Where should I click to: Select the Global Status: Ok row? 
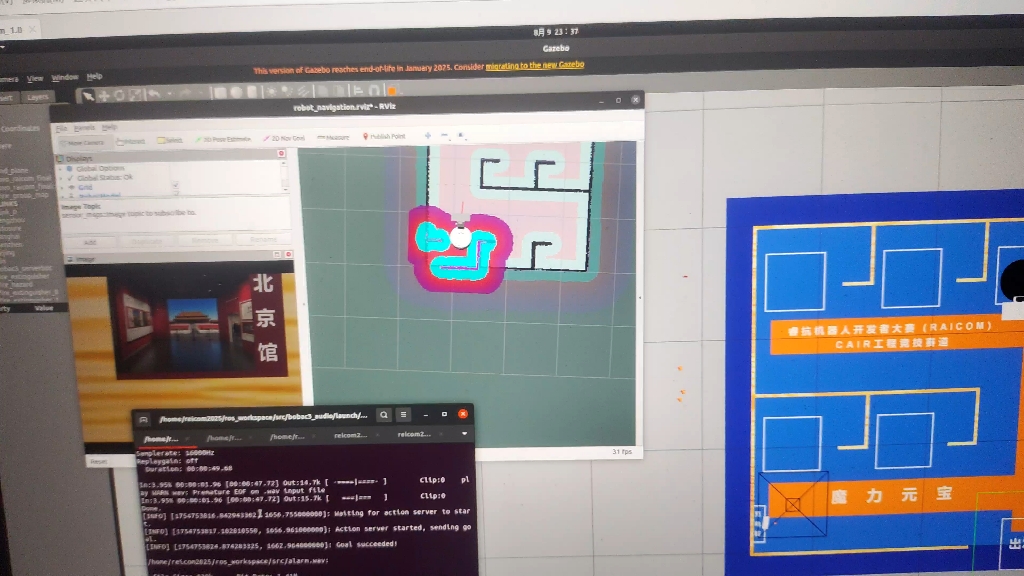(104, 178)
